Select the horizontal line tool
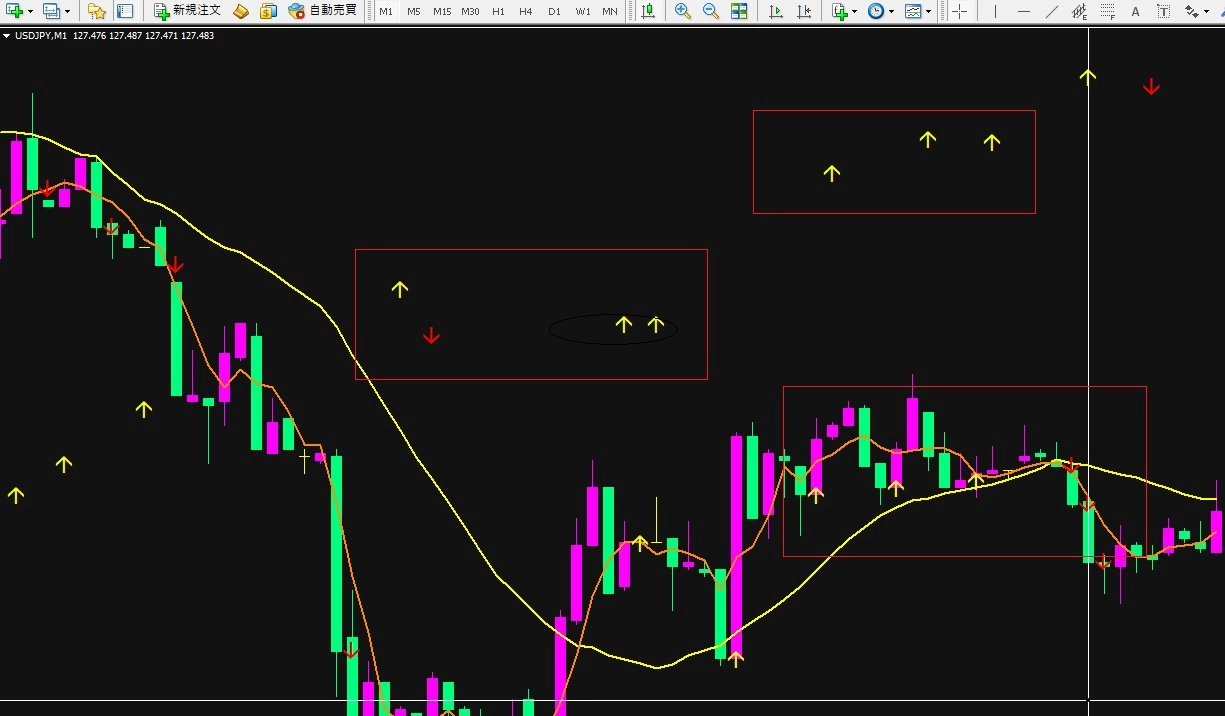This screenshot has height=716, width=1225. (1023, 11)
